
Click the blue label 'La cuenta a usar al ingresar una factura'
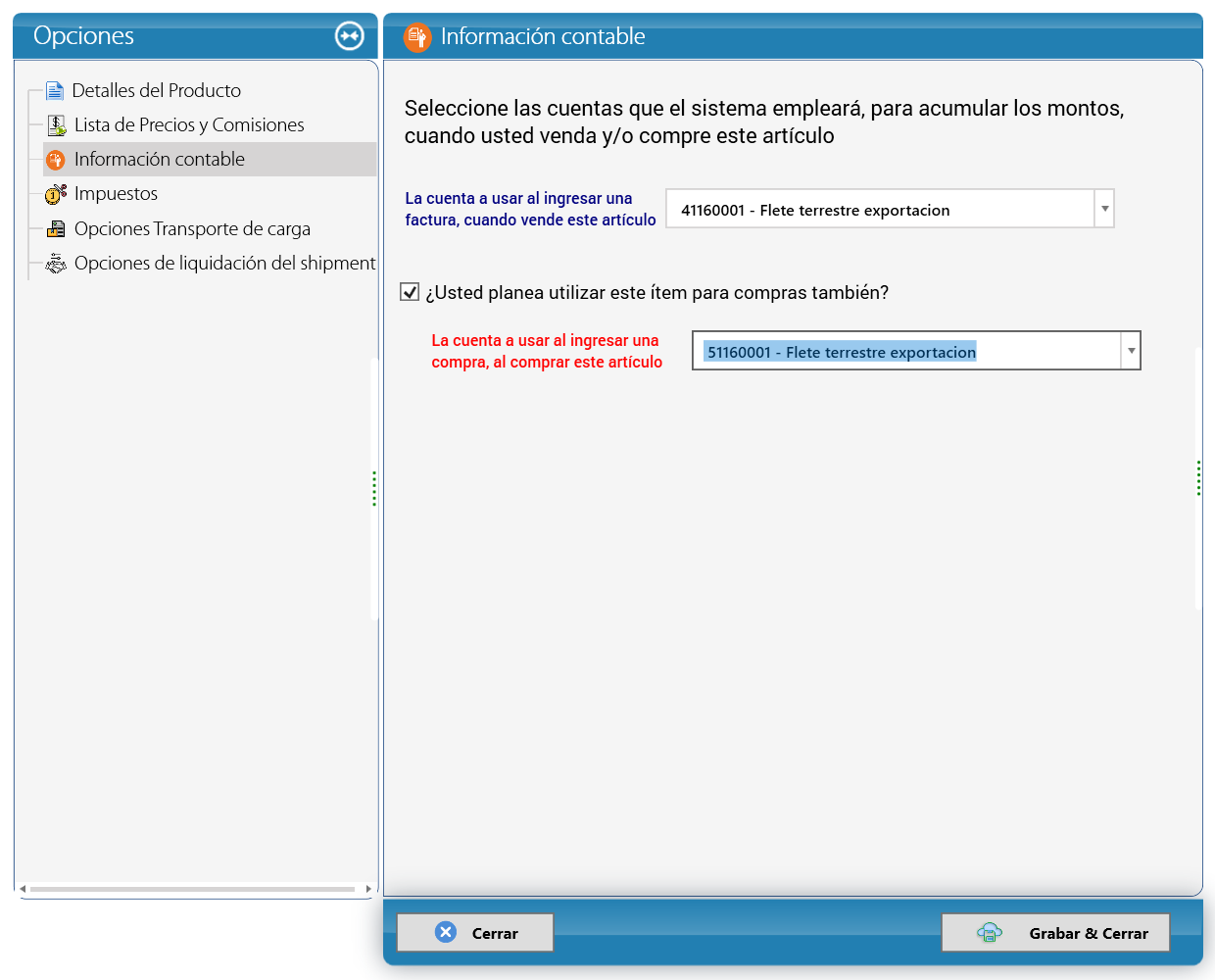(530, 209)
